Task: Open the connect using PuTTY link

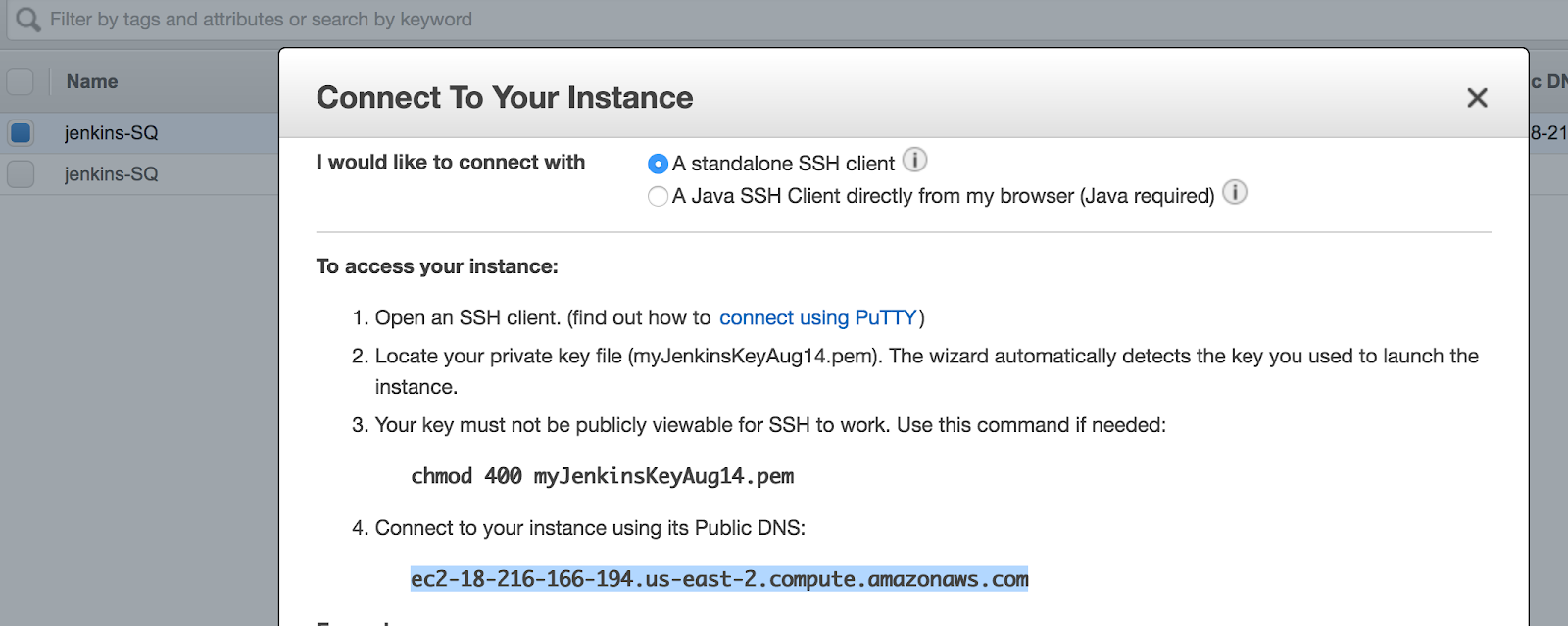Action: 817,318
